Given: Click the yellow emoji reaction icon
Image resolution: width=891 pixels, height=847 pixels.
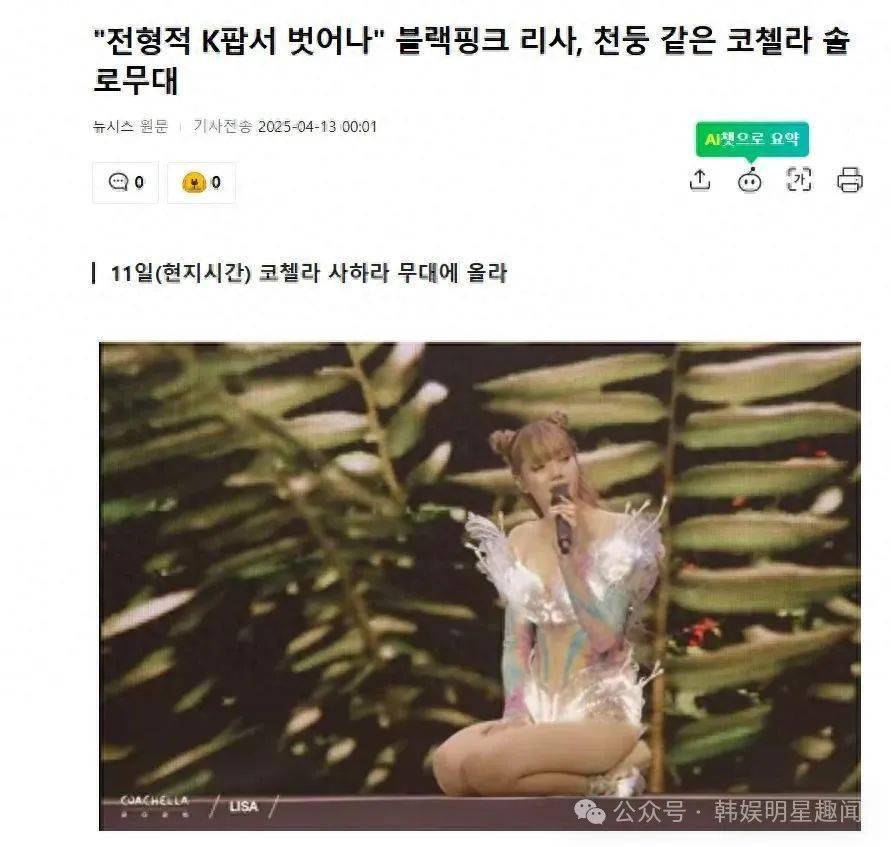Looking at the screenshot, I should (193, 182).
